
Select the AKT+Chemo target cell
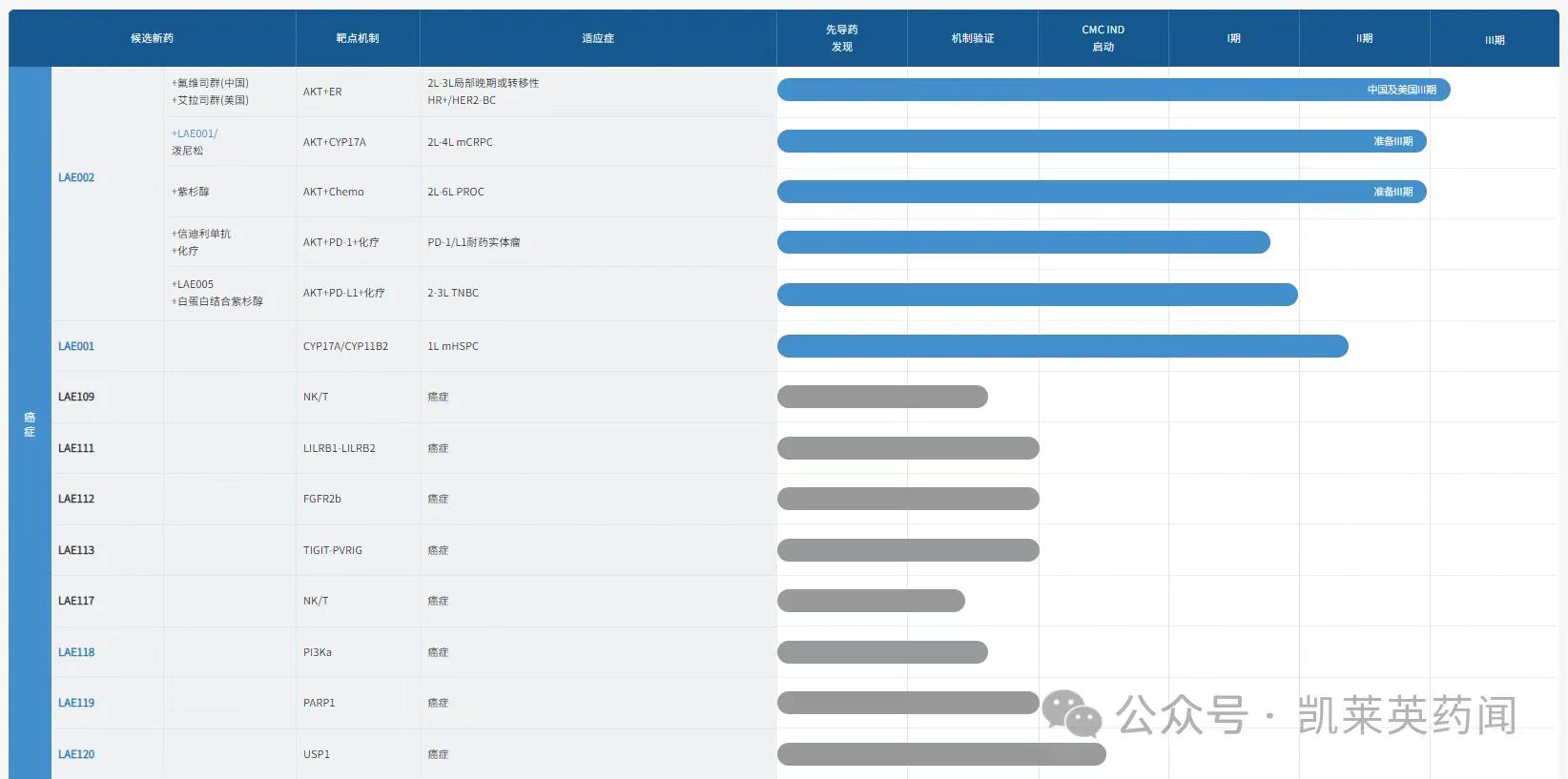334,192
